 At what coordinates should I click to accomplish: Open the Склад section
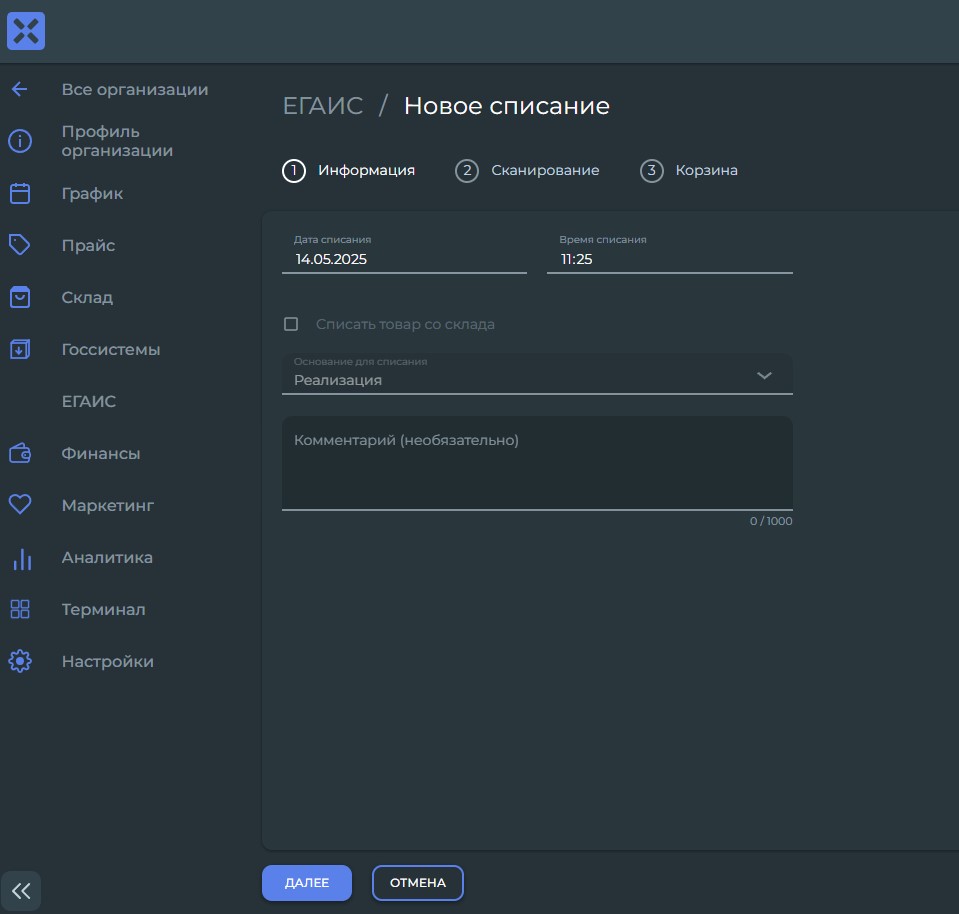(x=87, y=297)
